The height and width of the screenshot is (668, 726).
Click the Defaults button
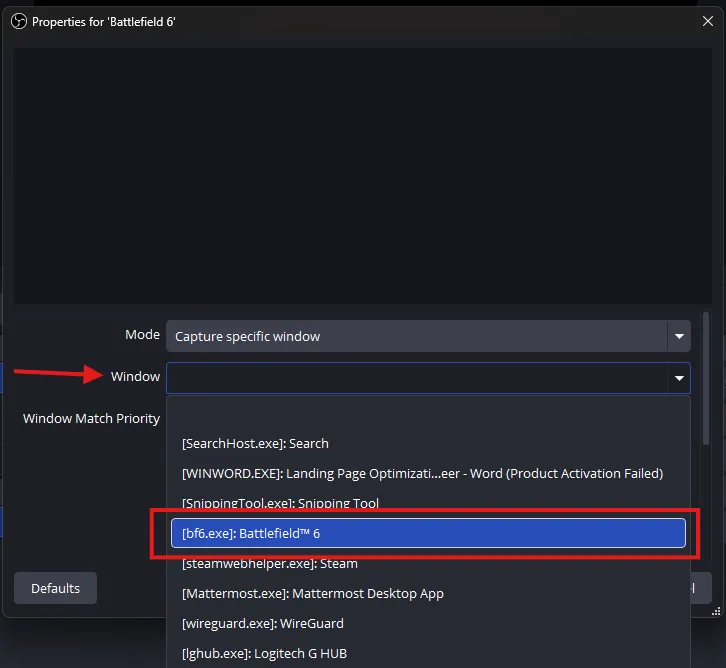(x=56, y=588)
